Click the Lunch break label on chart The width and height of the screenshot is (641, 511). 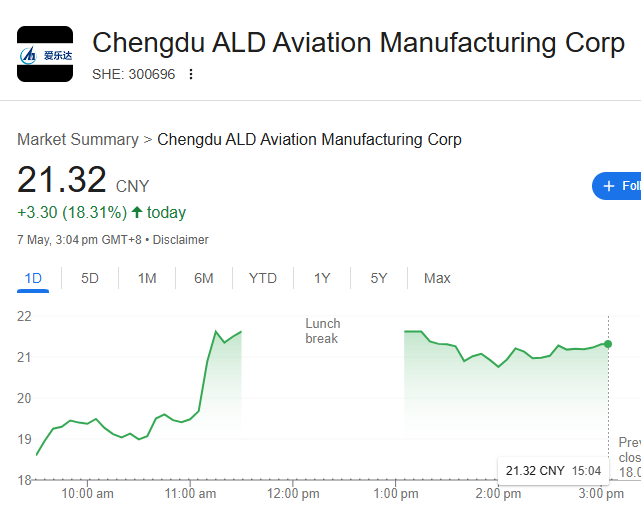point(322,331)
